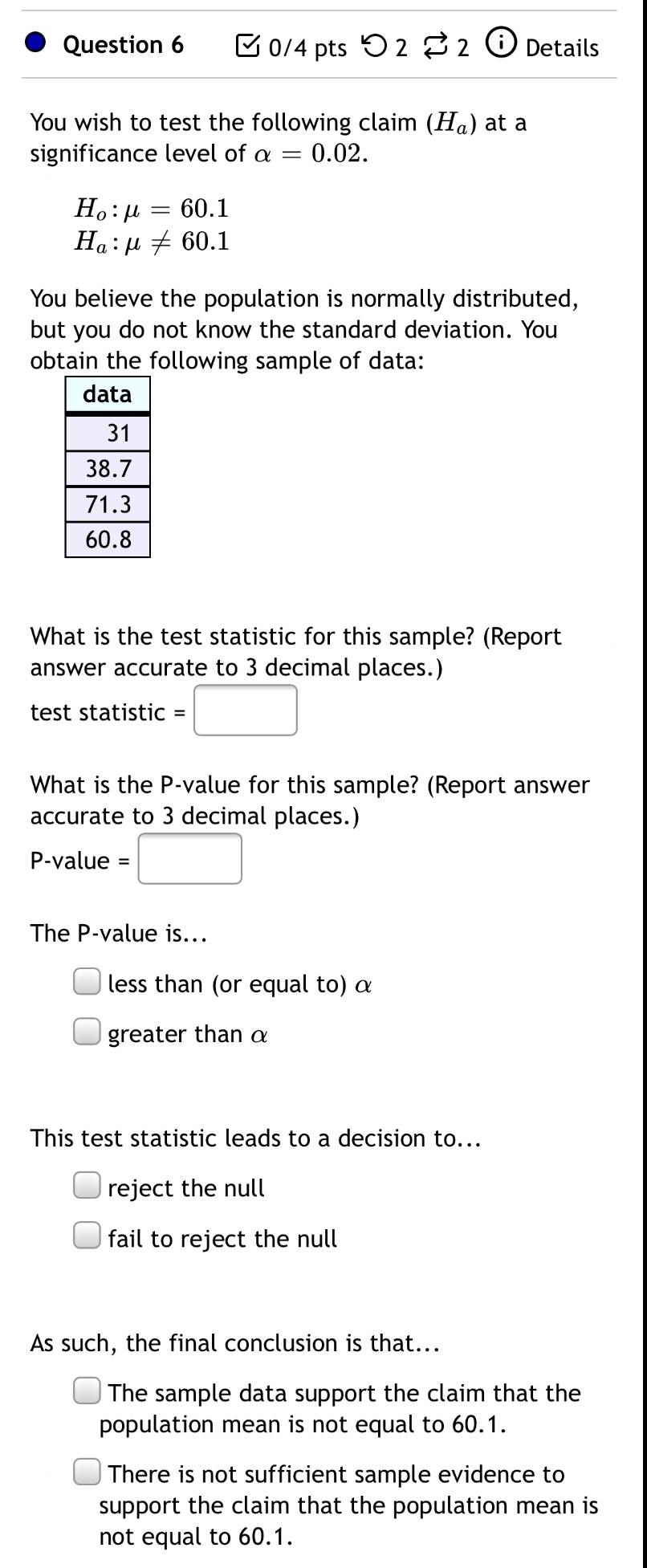Viewport: 647px width, 1568px height.
Task: Open the Details link
Action: [562, 47]
